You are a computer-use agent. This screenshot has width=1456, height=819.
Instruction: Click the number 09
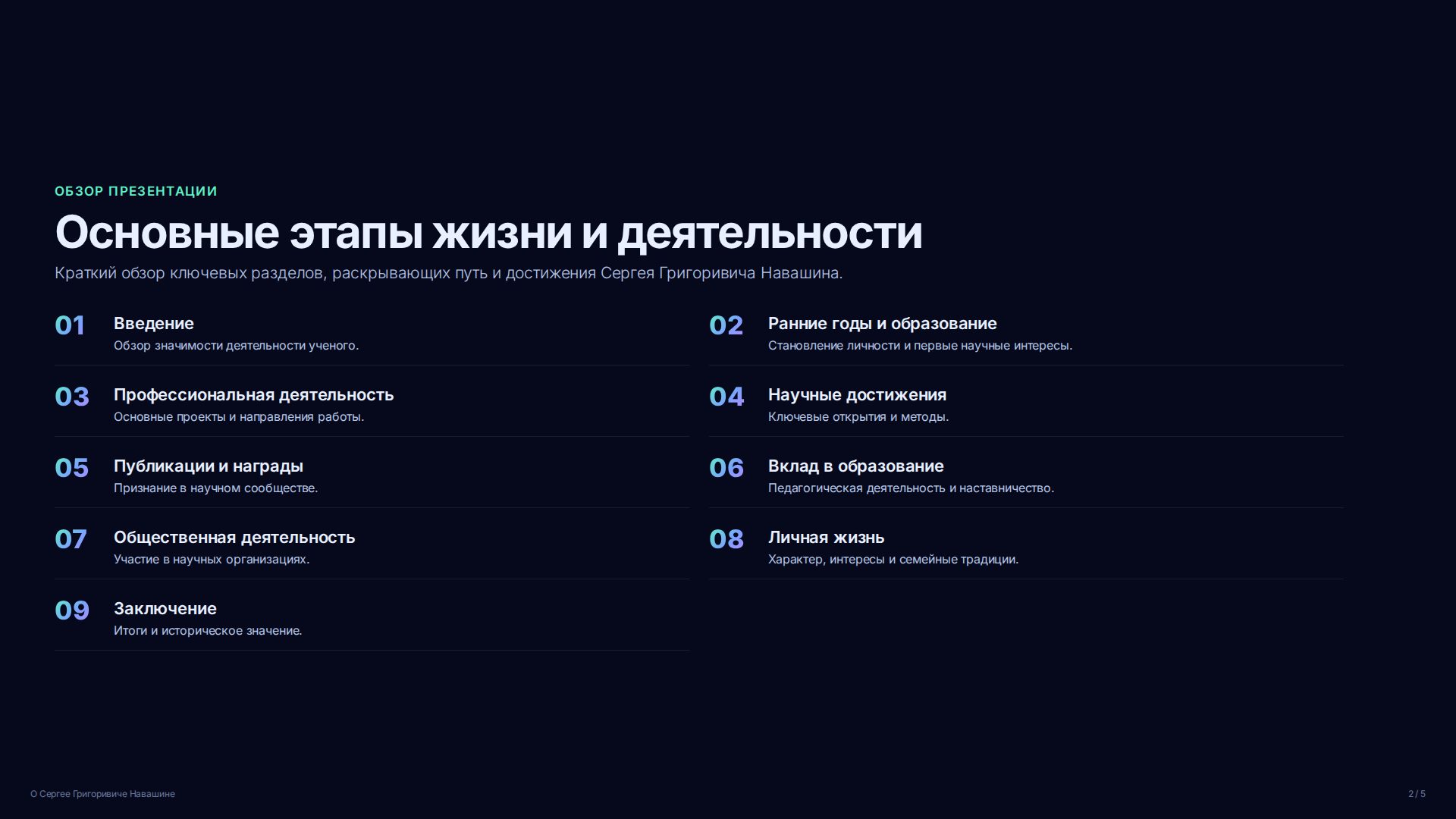tap(72, 610)
